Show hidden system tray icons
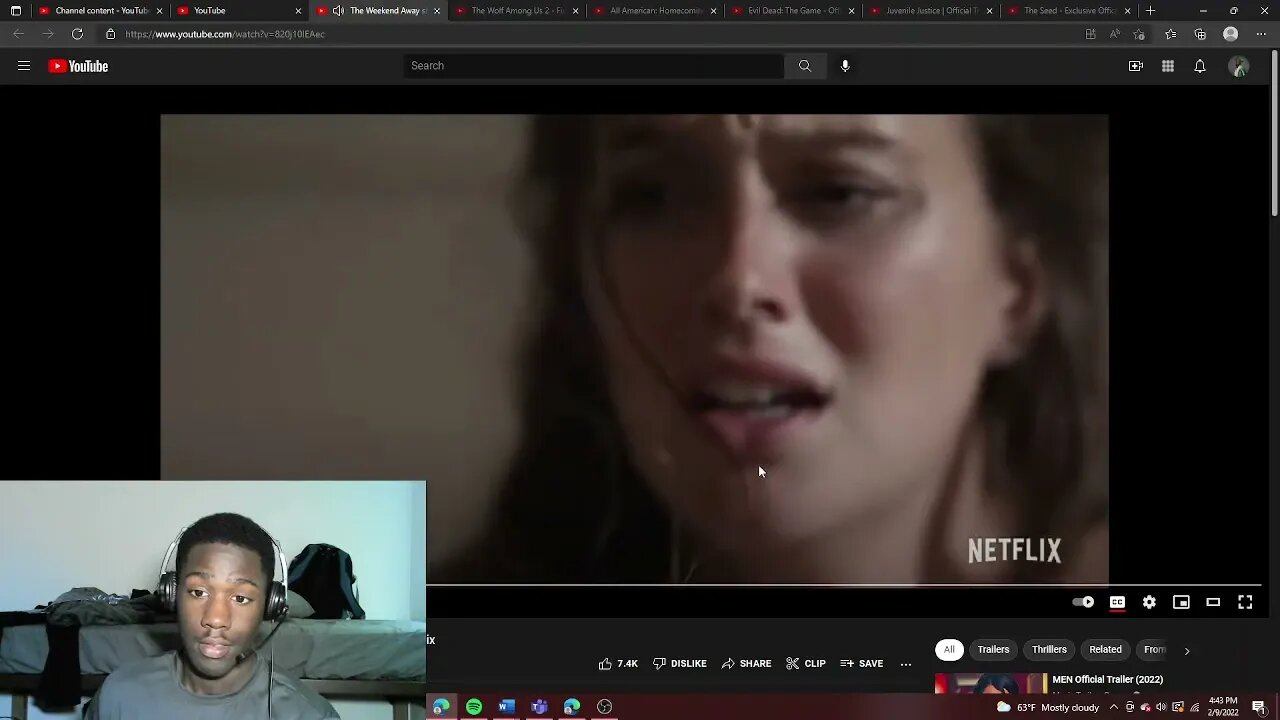 [x=1113, y=707]
